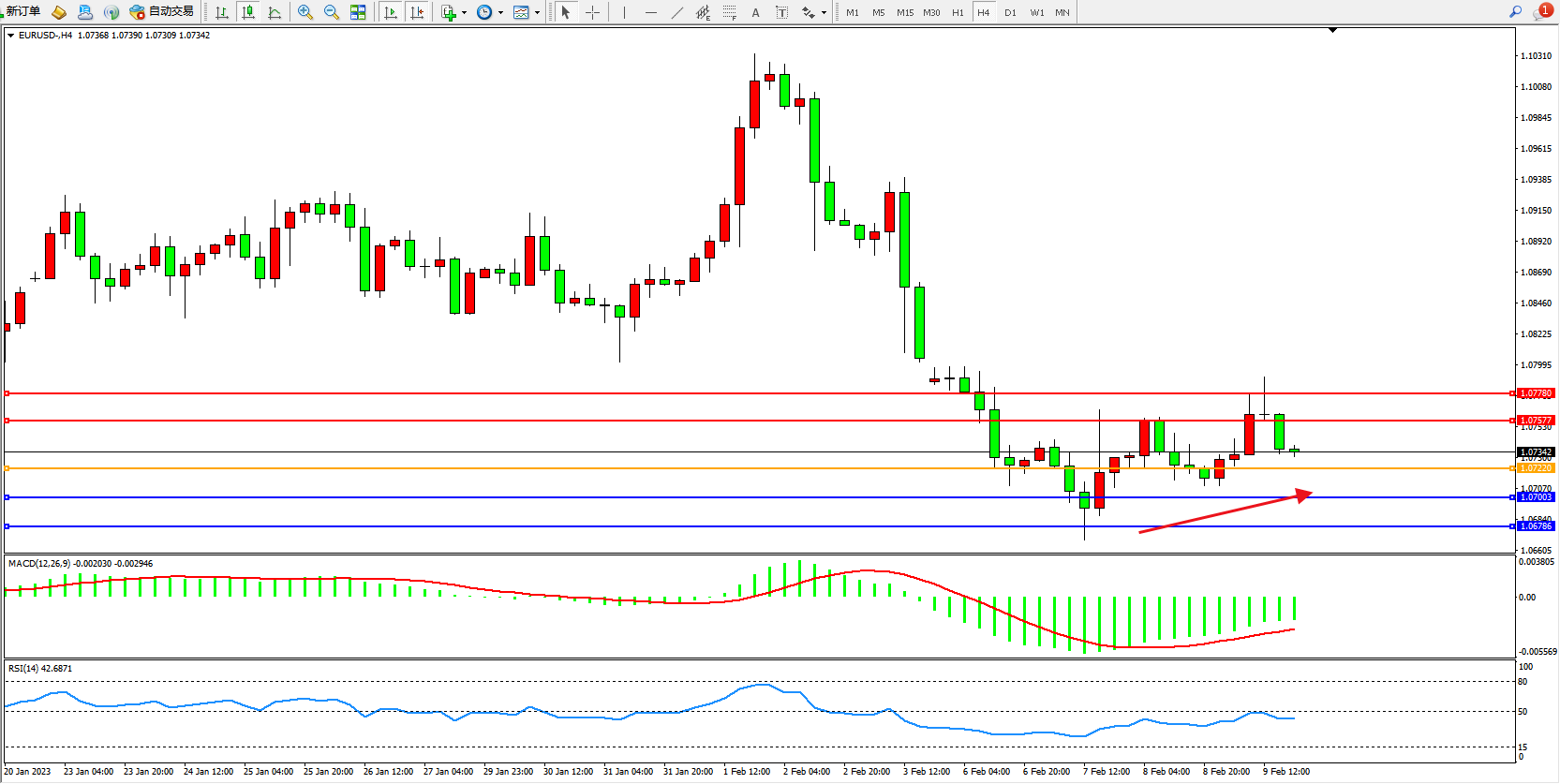
Task: Expand the chart templates dropdown arrow
Action: [537, 13]
